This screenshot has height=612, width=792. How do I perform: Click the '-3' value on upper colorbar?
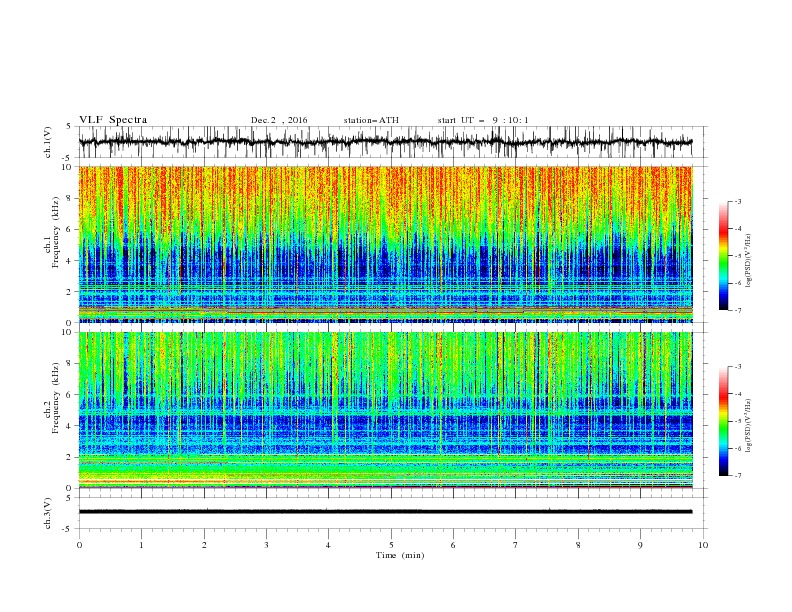pos(738,201)
